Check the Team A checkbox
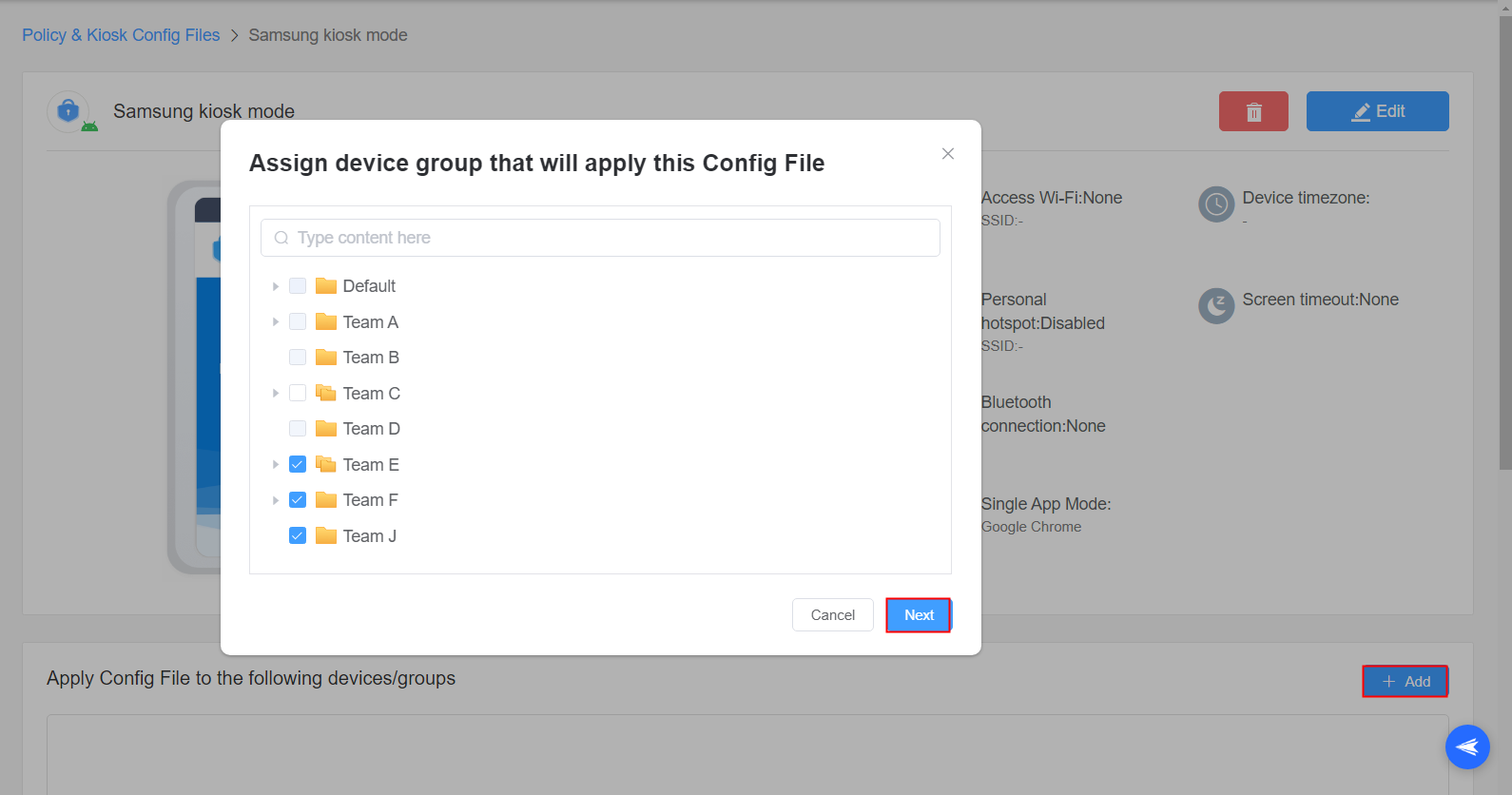The width and height of the screenshot is (1512, 795). coord(298,321)
